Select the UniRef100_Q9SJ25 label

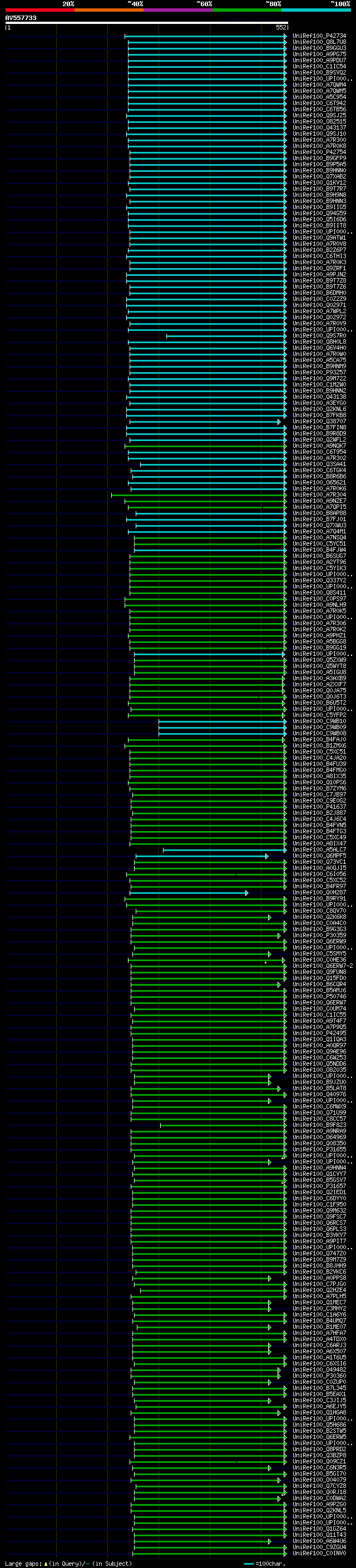click(x=319, y=116)
